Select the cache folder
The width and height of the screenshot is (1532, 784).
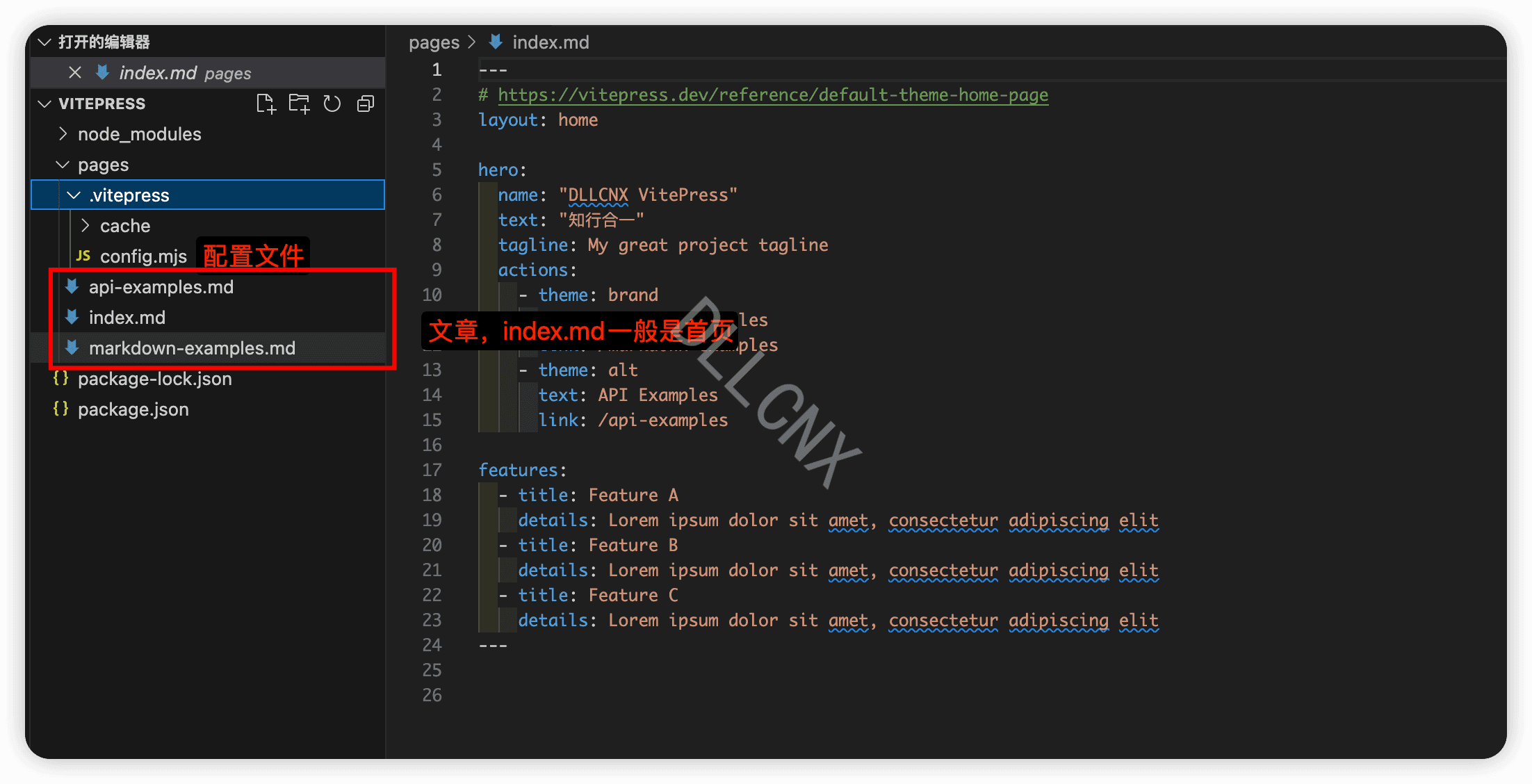click(x=125, y=226)
